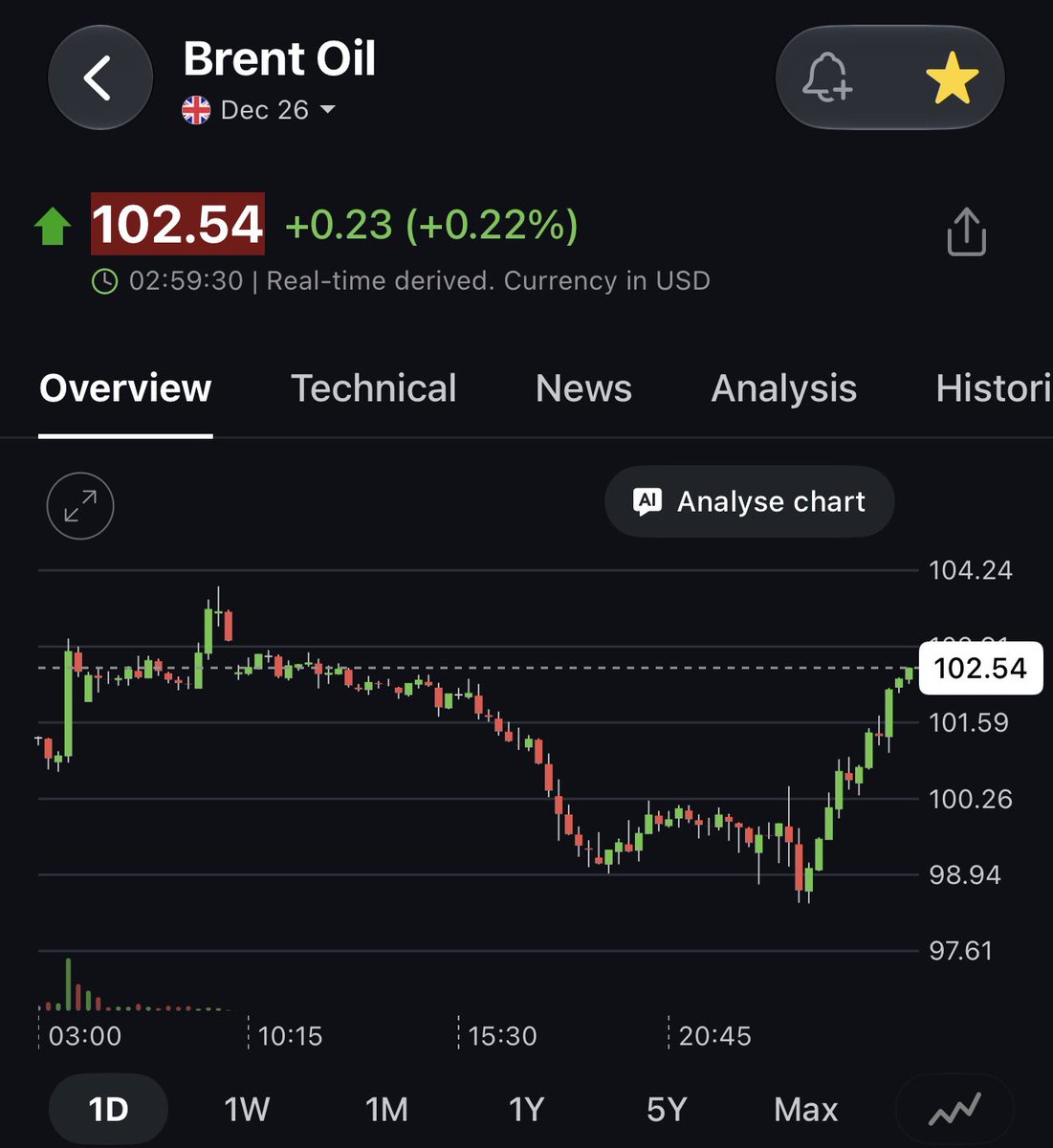Tap the 100.26 axis label
This screenshot has width=1053, height=1148.
[971, 799]
